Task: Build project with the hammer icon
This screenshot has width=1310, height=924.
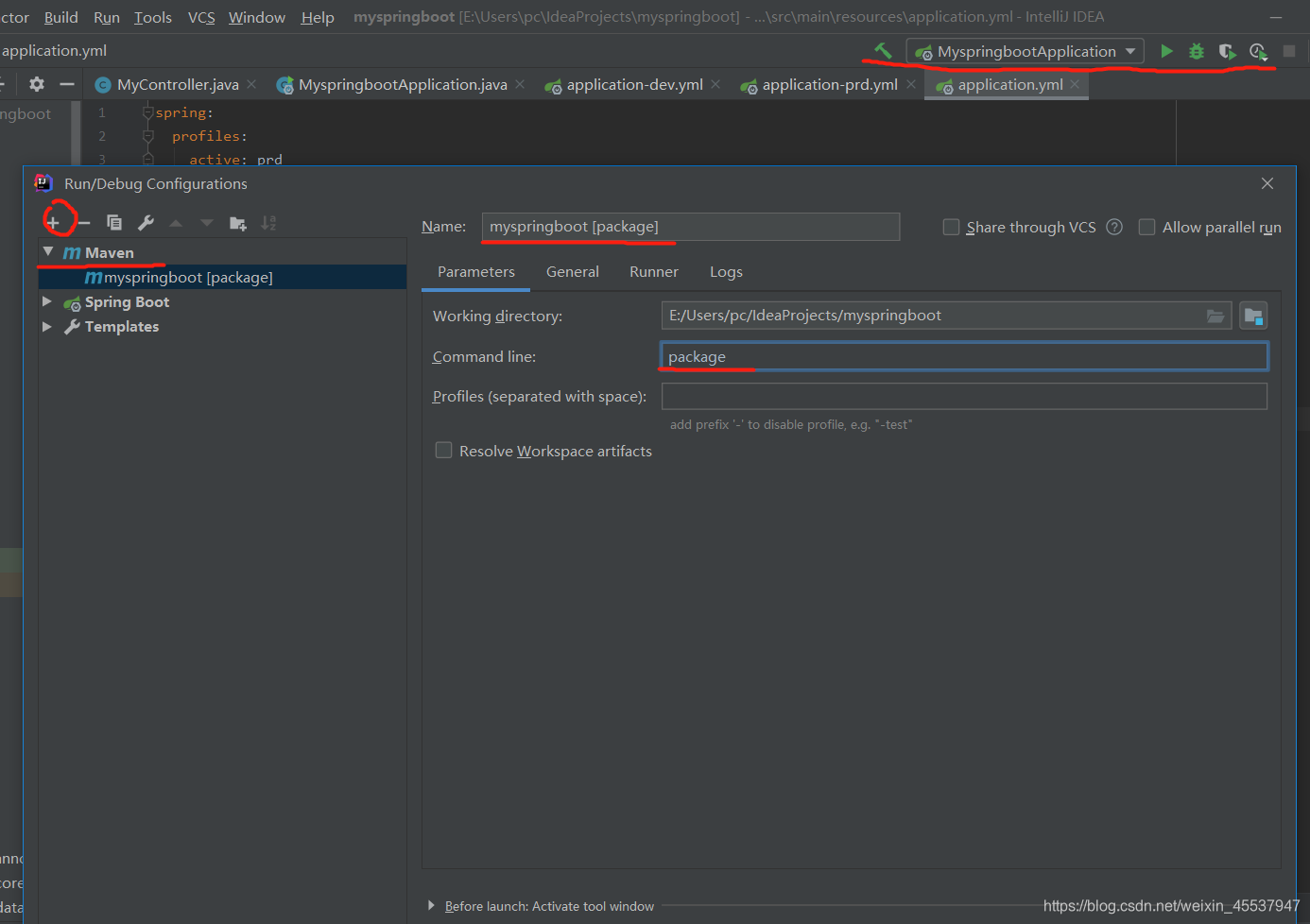Action: coord(883,51)
